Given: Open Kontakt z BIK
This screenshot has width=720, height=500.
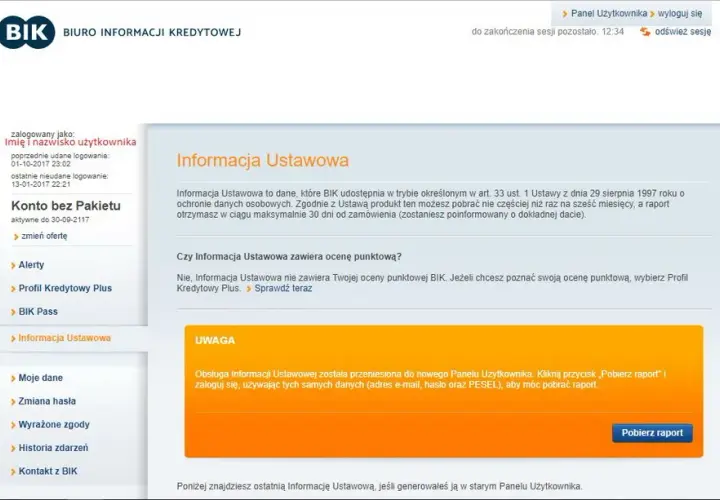Looking at the screenshot, I should (48, 471).
